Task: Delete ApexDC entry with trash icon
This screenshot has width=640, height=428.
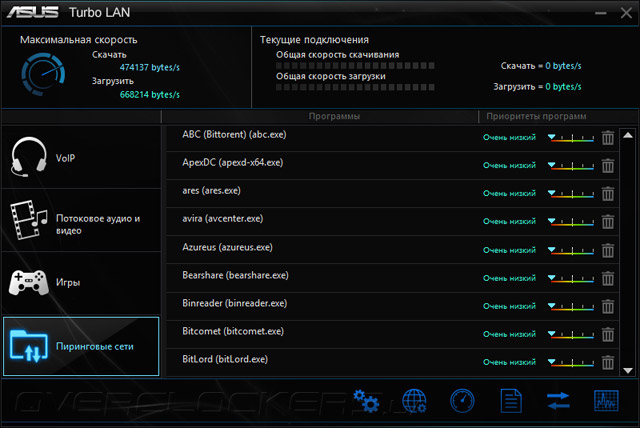Action: 608,166
